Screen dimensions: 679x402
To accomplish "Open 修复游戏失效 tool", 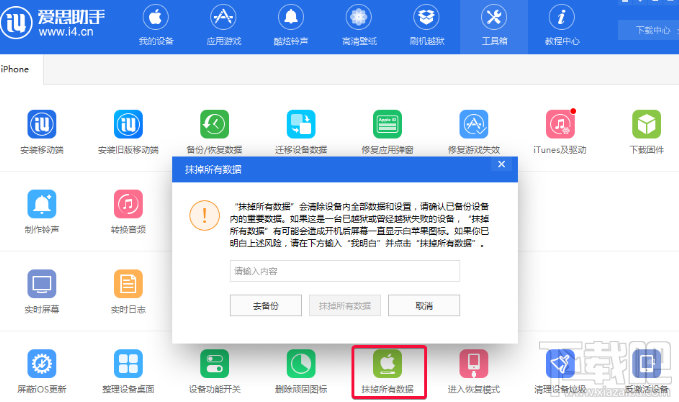I will 474,132.
